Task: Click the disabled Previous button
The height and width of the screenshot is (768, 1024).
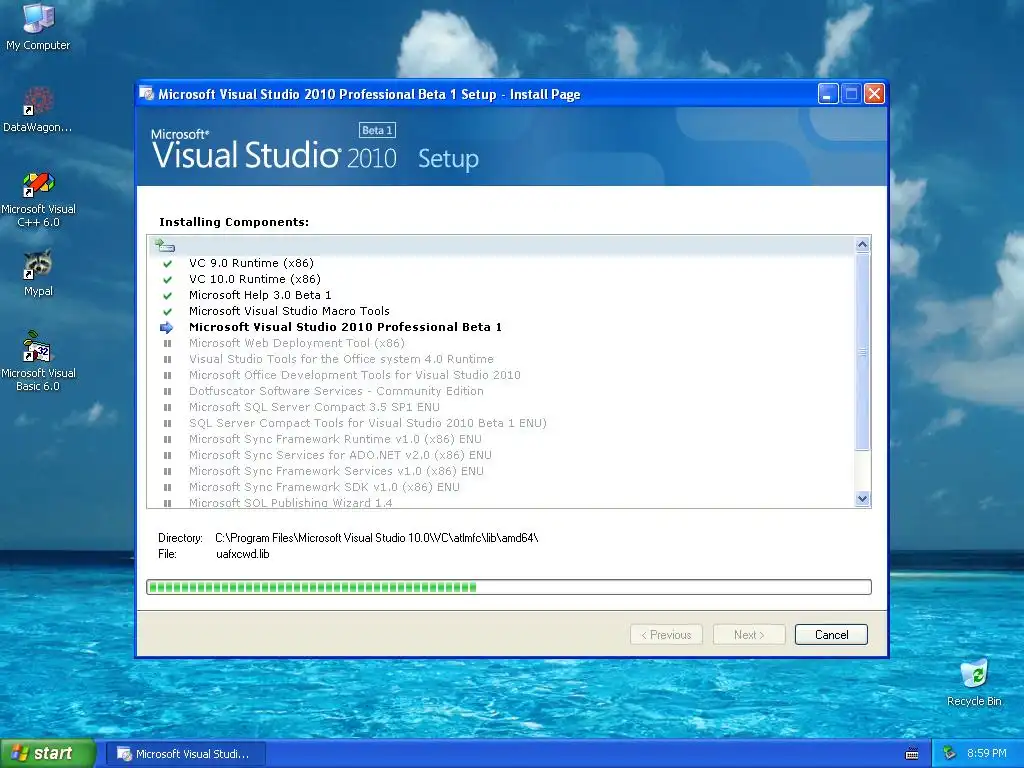Action: 666,635
